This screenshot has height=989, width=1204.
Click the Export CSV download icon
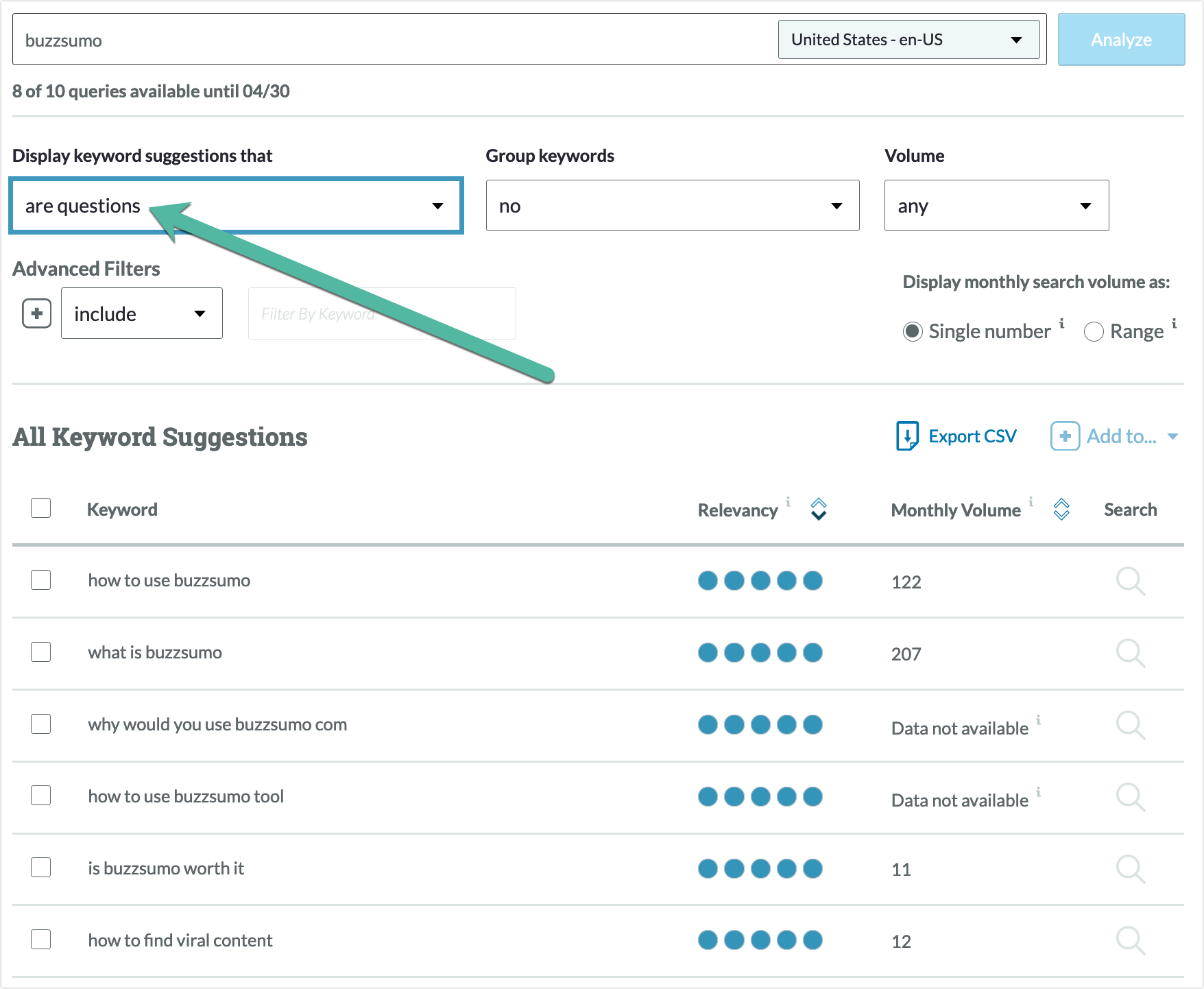(908, 436)
